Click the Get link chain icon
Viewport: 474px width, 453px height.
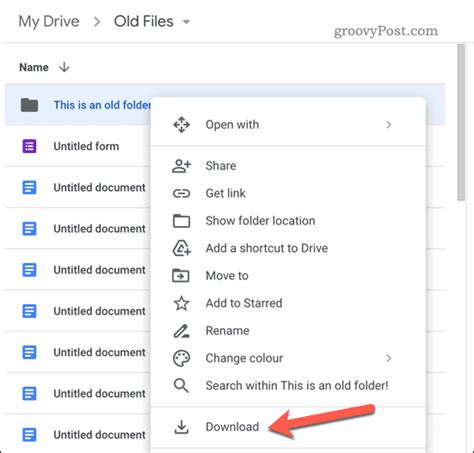pos(181,193)
